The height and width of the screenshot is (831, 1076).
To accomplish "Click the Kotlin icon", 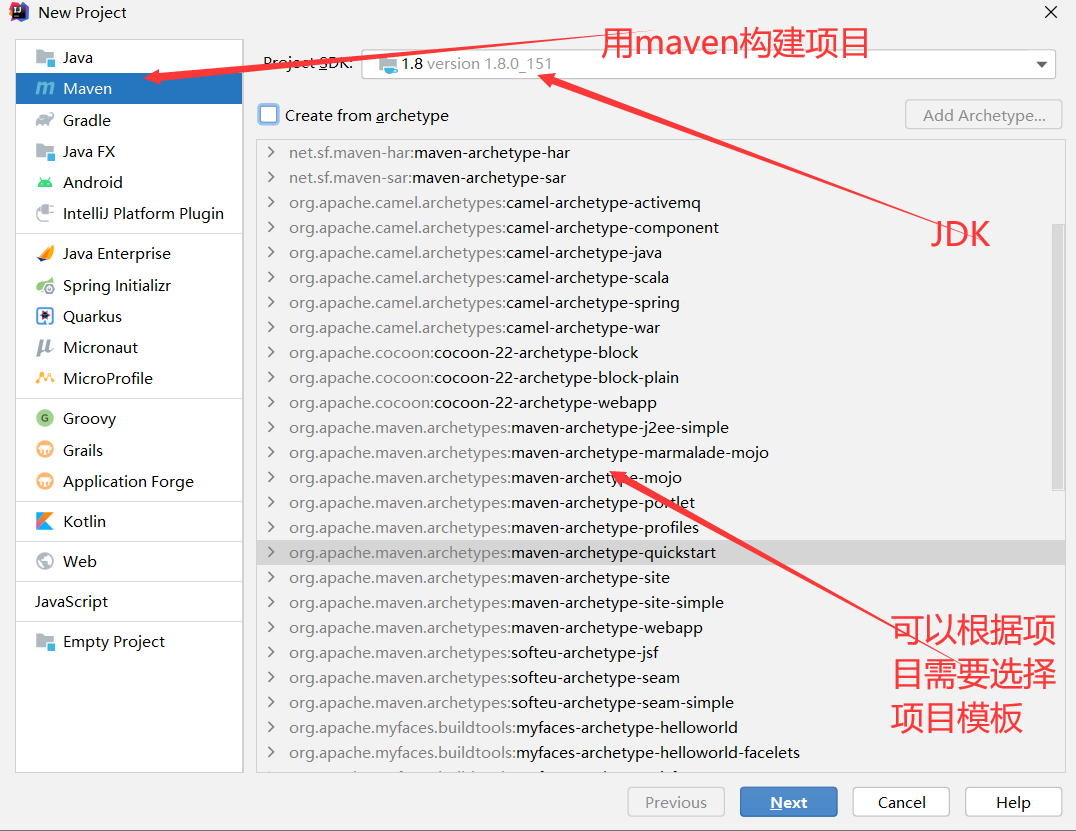I will click(45, 521).
